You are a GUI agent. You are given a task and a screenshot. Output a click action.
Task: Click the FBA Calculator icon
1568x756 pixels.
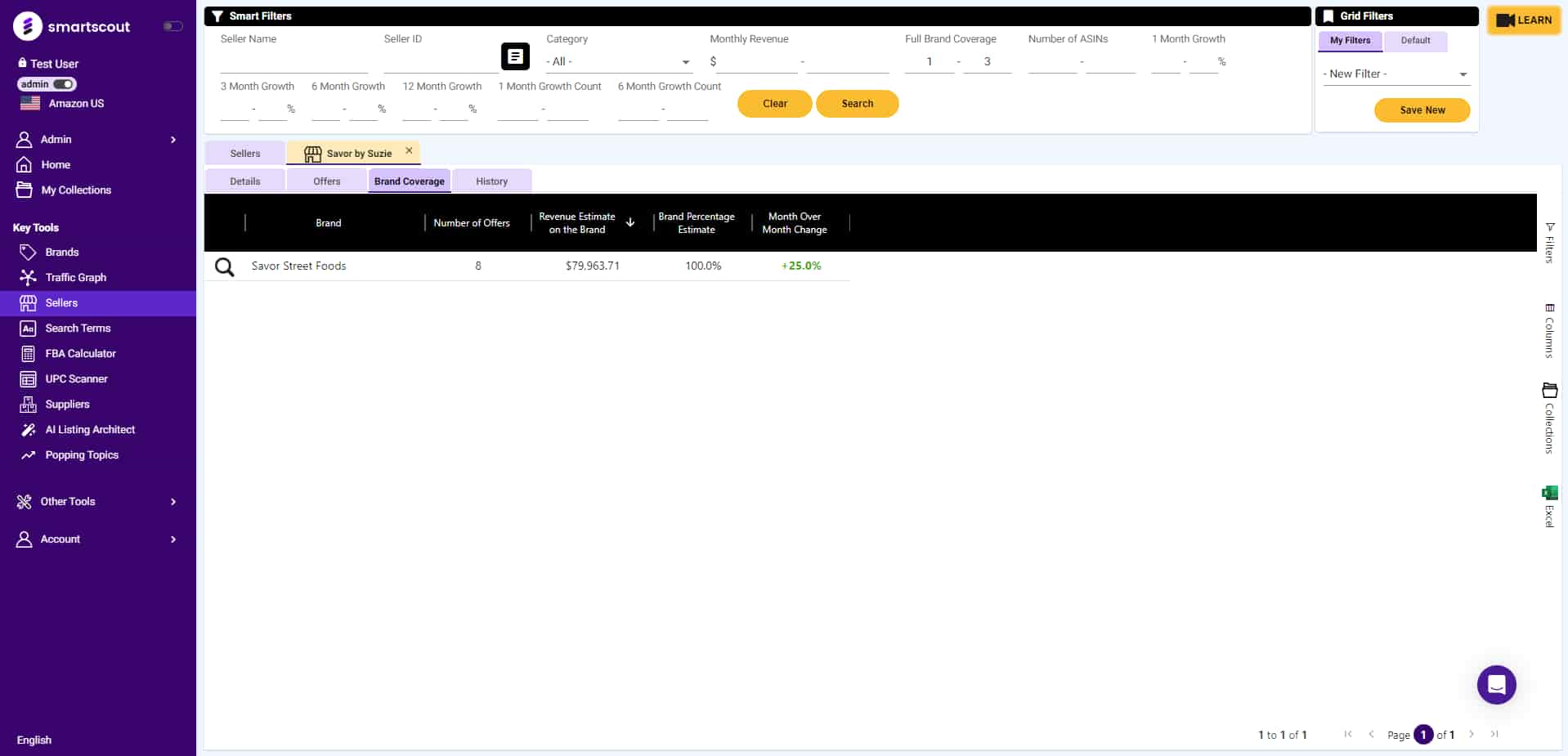click(28, 353)
